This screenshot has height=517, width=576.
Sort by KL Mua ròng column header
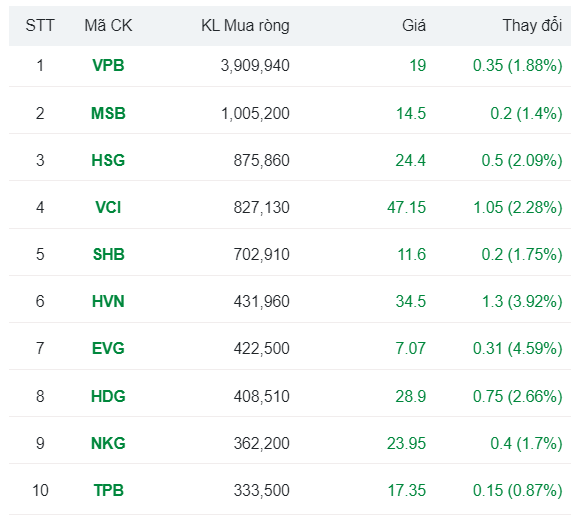(x=245, y=26)
